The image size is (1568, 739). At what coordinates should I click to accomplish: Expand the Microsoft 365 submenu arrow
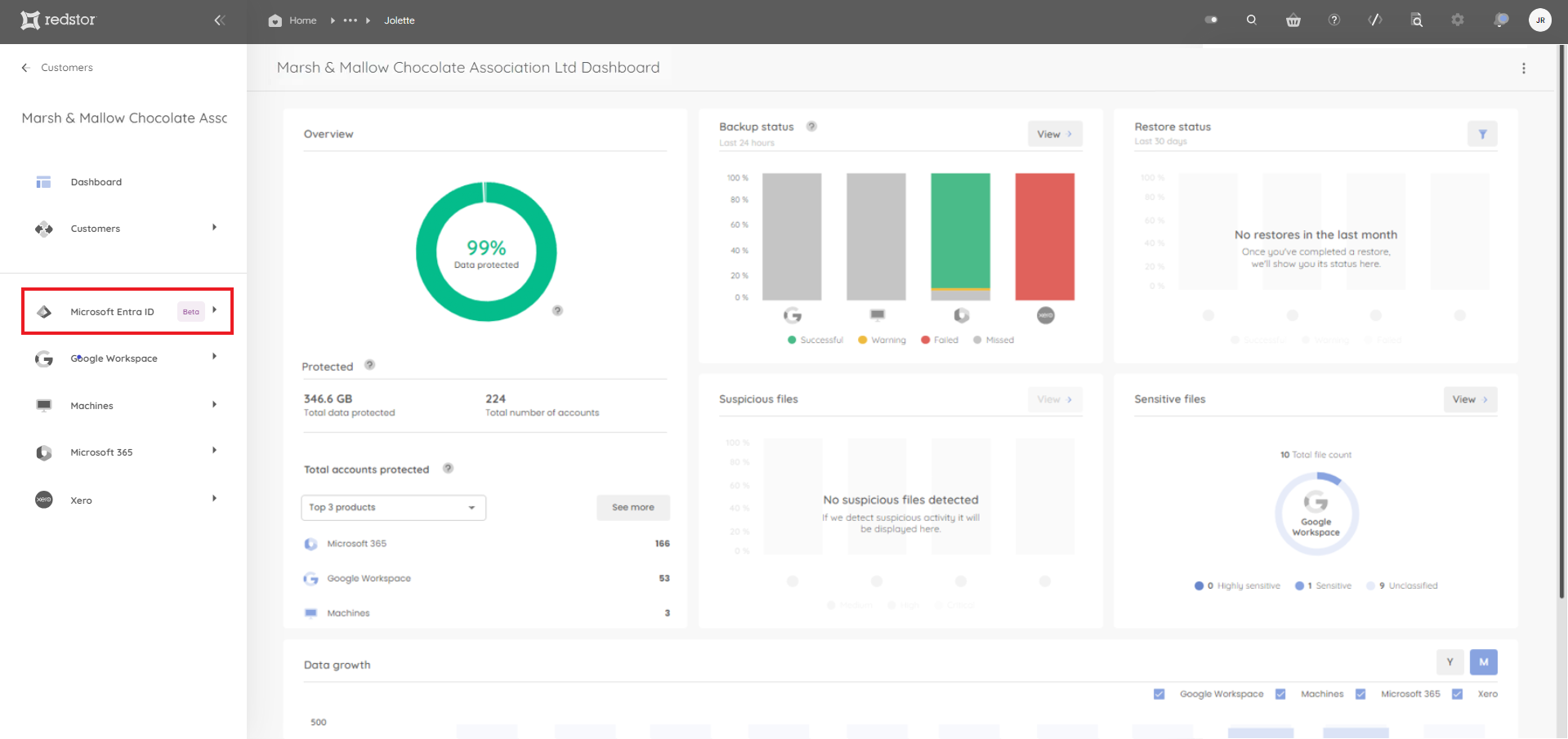(214, 450)
